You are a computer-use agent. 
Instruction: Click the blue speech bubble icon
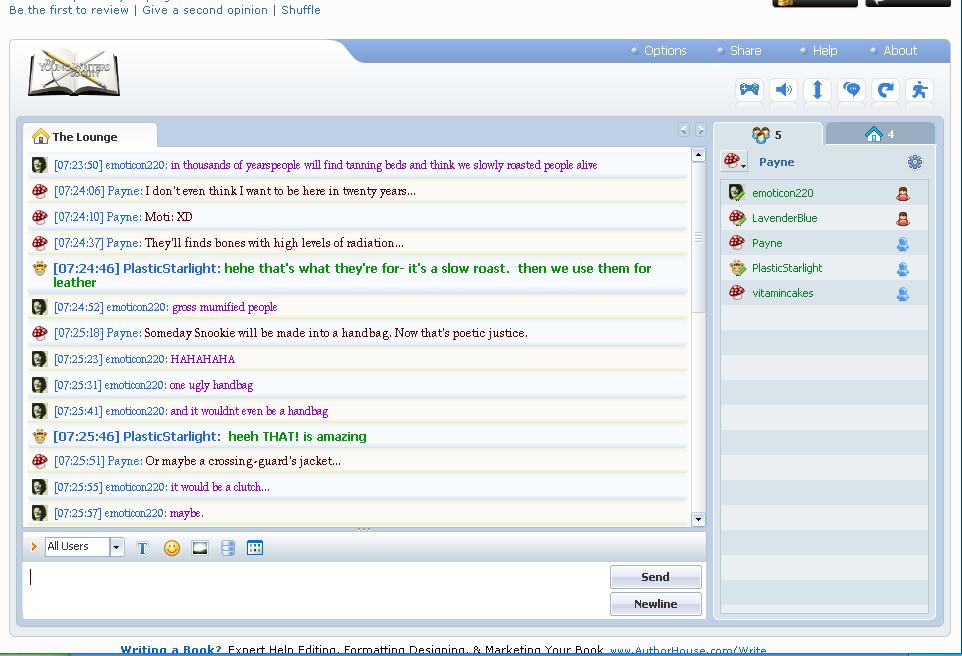click(852, 90)
